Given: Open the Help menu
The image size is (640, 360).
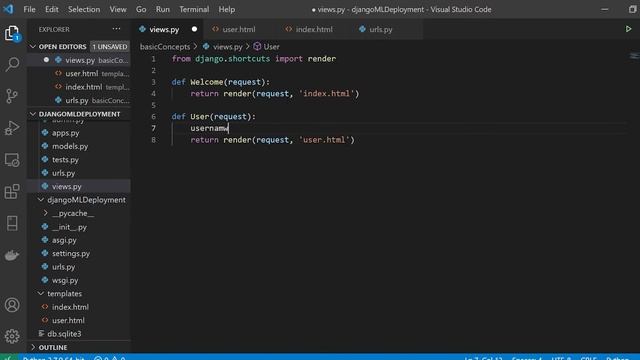Looking at the screenshot, I should click(x=227, y=9).
